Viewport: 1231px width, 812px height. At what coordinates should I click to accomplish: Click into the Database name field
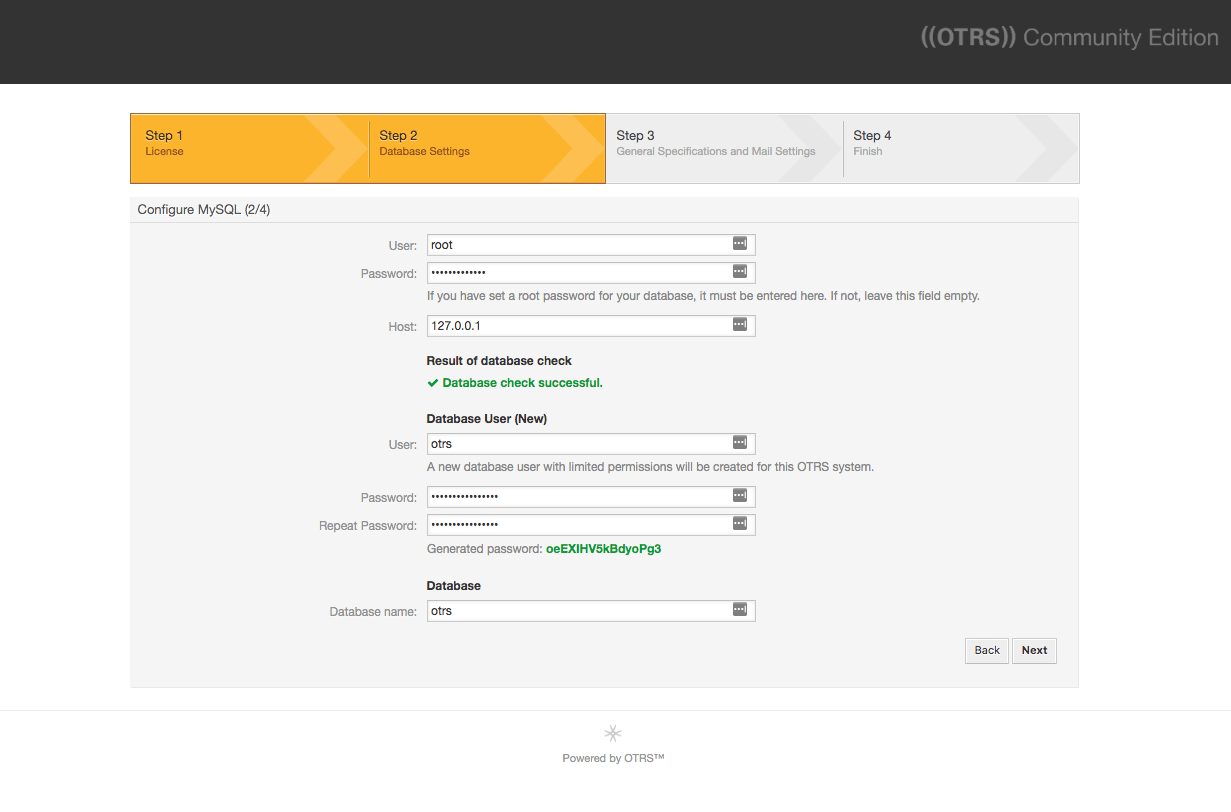point(591,610)
